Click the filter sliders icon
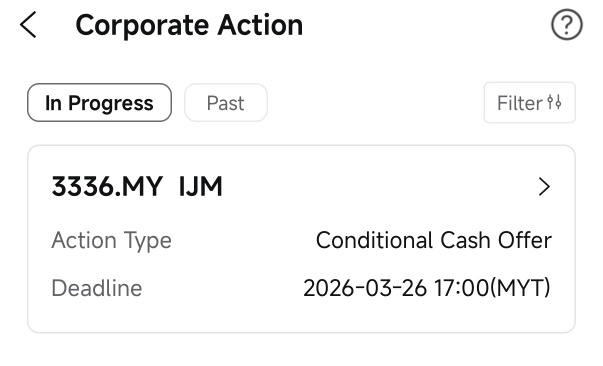The height and width of the screenshot is (366, 603). click(x=554, y=103)
